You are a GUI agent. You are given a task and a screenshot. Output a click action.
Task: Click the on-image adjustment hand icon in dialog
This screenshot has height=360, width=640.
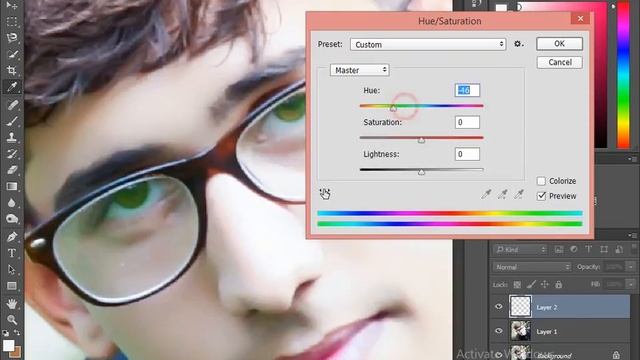325,194
